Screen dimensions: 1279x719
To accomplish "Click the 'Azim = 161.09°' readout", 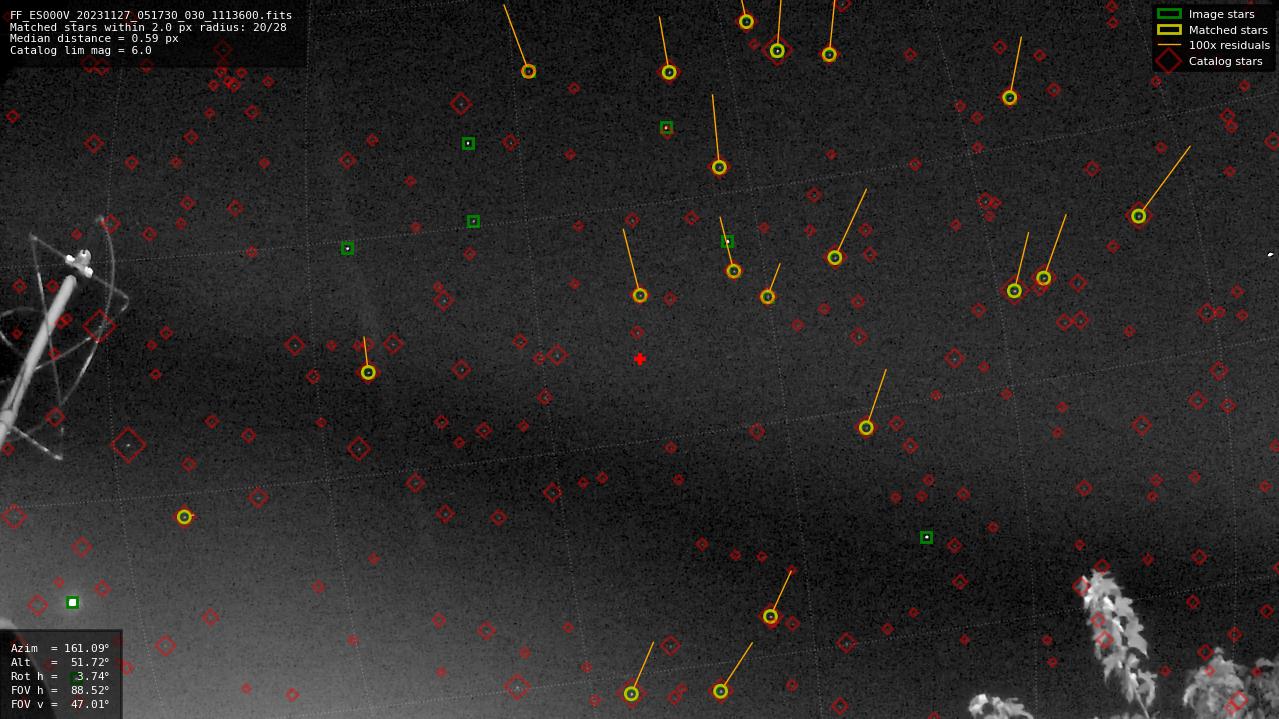I will pos(60,648).
